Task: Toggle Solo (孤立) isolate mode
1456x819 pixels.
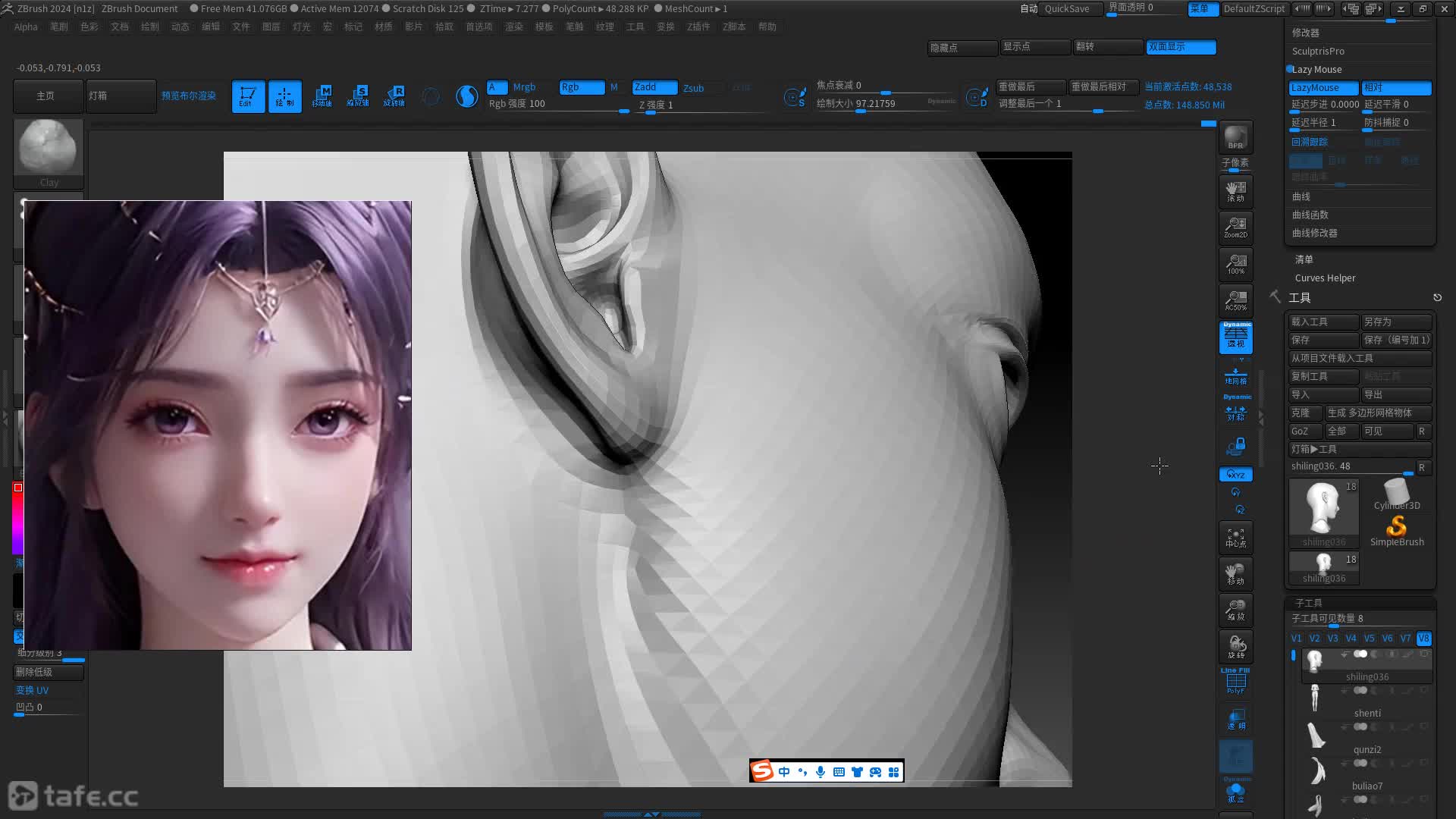Action: tap(1235, 792)
